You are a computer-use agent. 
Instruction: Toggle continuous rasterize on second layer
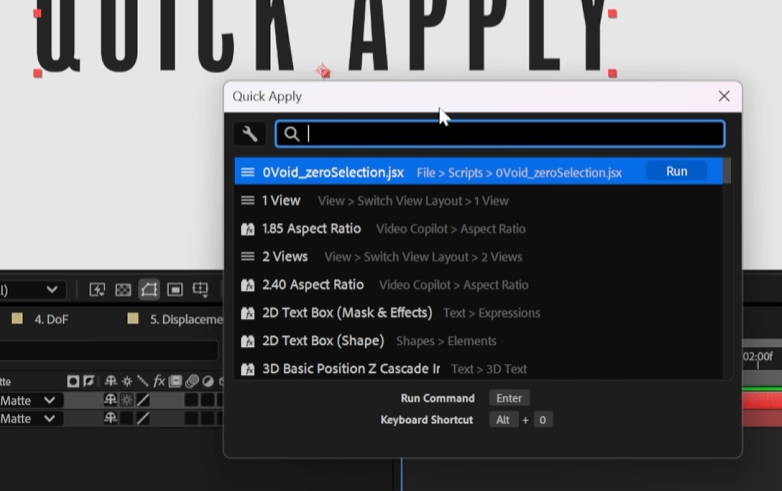coord(127,418)
